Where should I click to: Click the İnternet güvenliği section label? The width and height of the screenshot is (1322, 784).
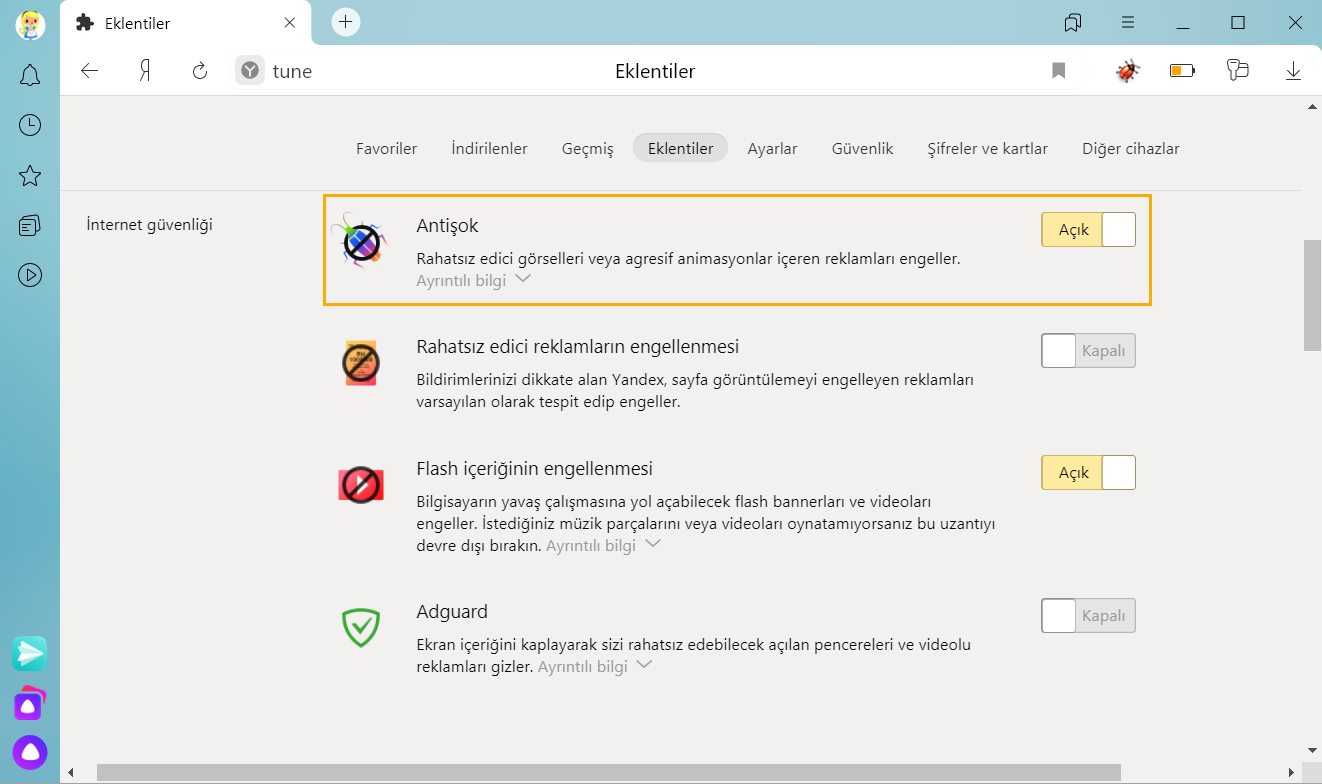150,224
